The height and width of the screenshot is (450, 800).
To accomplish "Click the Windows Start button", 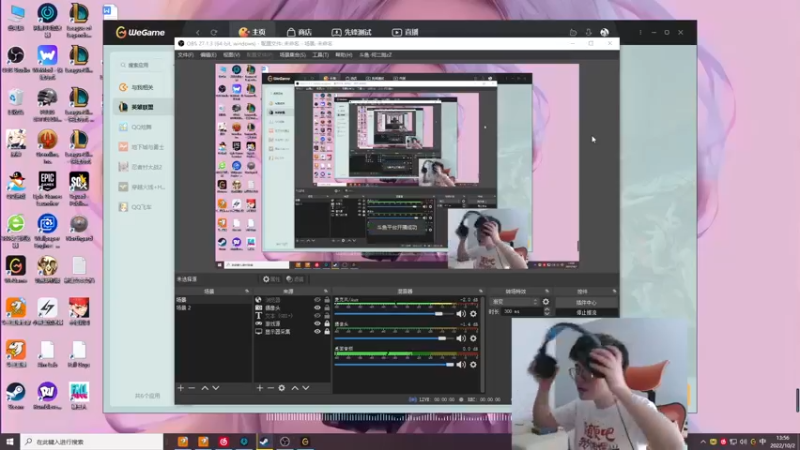I will 10,441.
